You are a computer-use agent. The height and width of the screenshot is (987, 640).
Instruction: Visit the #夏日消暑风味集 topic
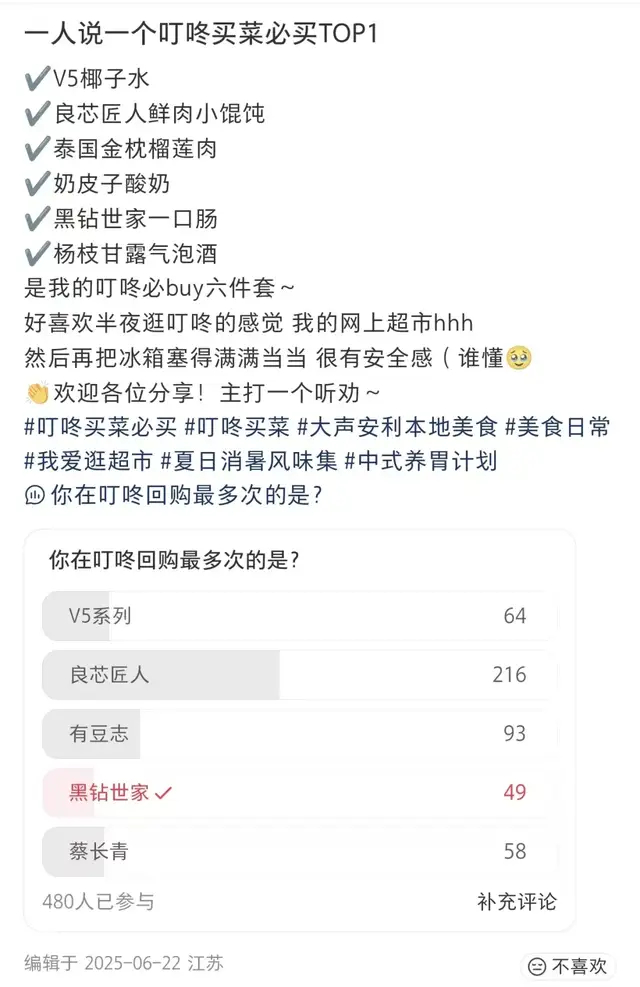[247, 461]
